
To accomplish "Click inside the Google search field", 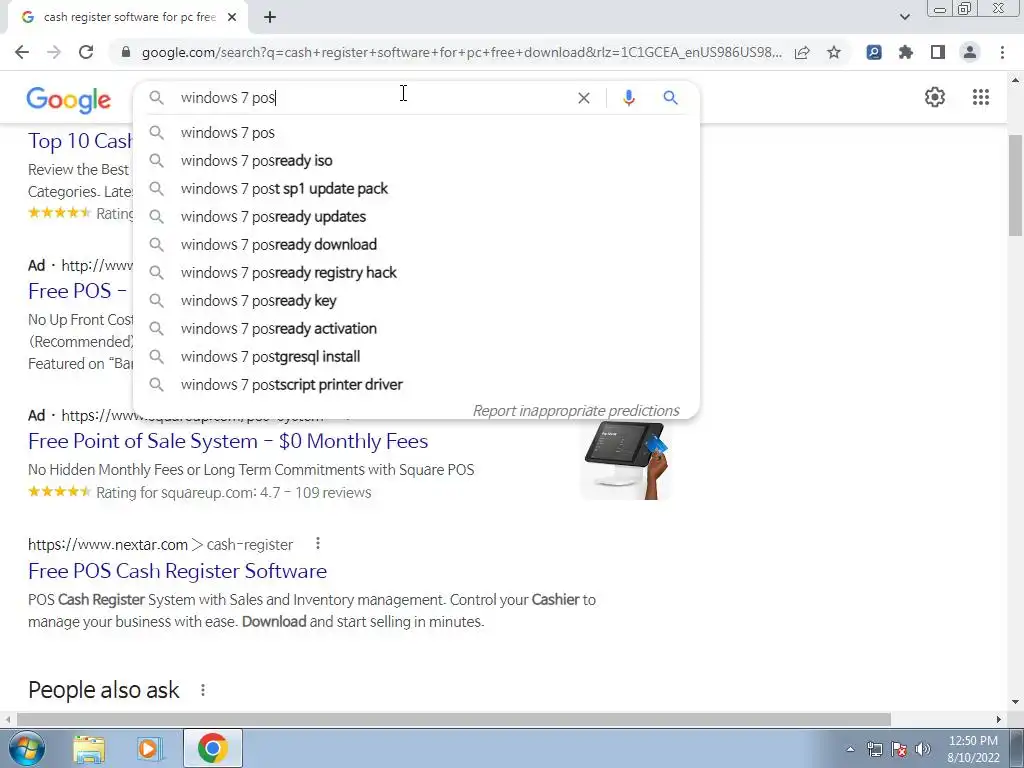I will pos(372,98).
